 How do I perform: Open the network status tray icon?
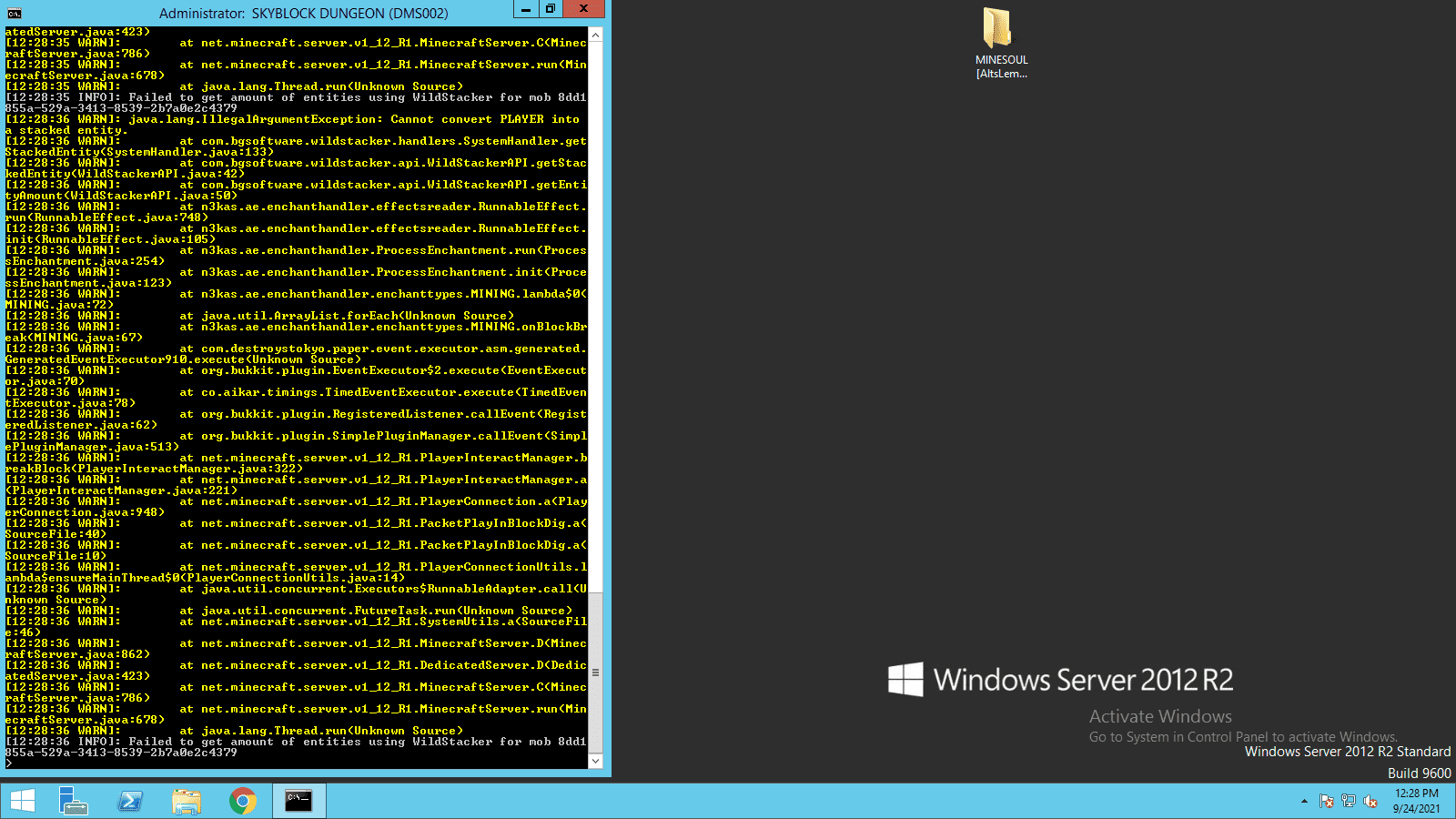1349,802
